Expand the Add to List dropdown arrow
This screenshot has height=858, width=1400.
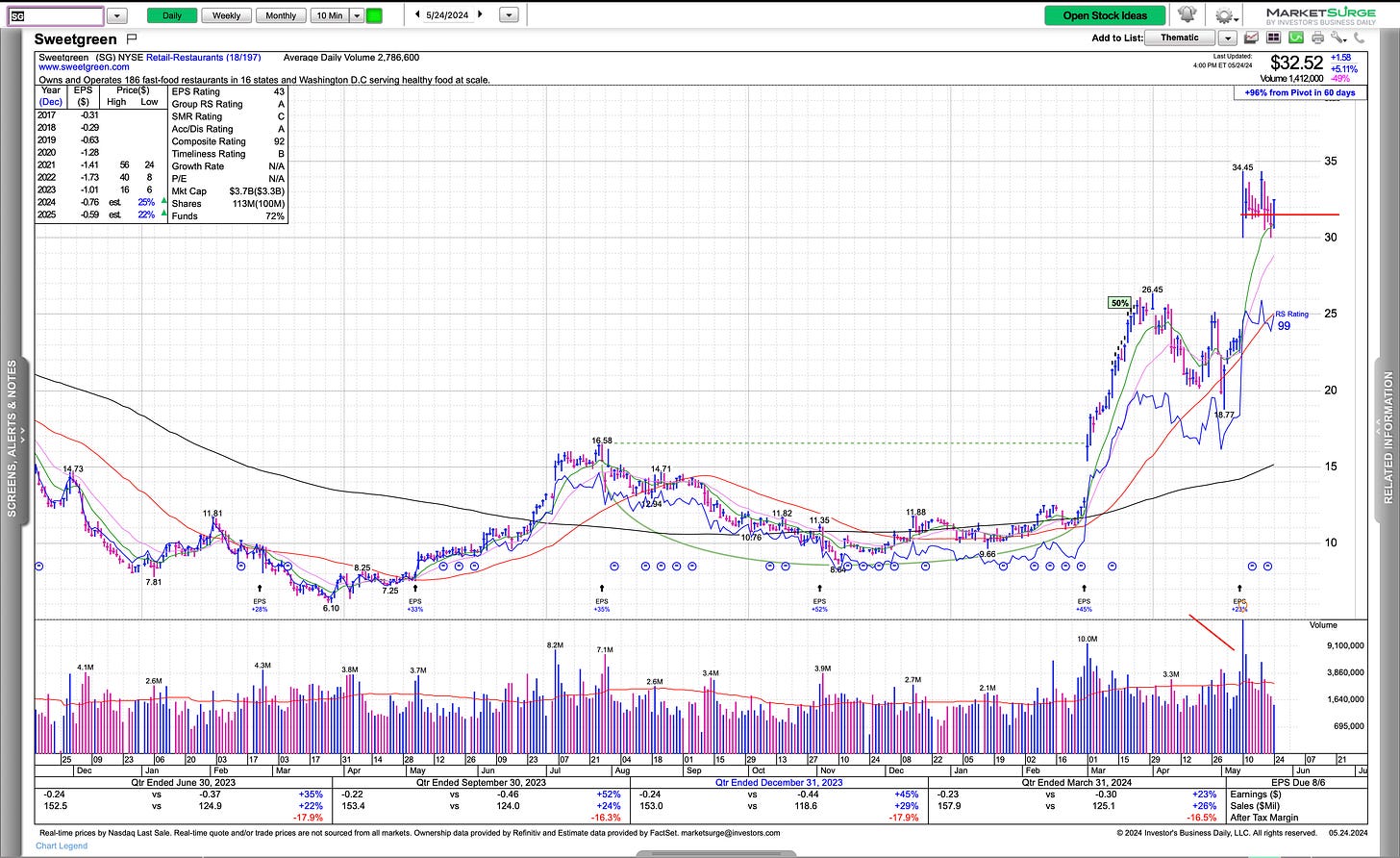[1227, 38]
